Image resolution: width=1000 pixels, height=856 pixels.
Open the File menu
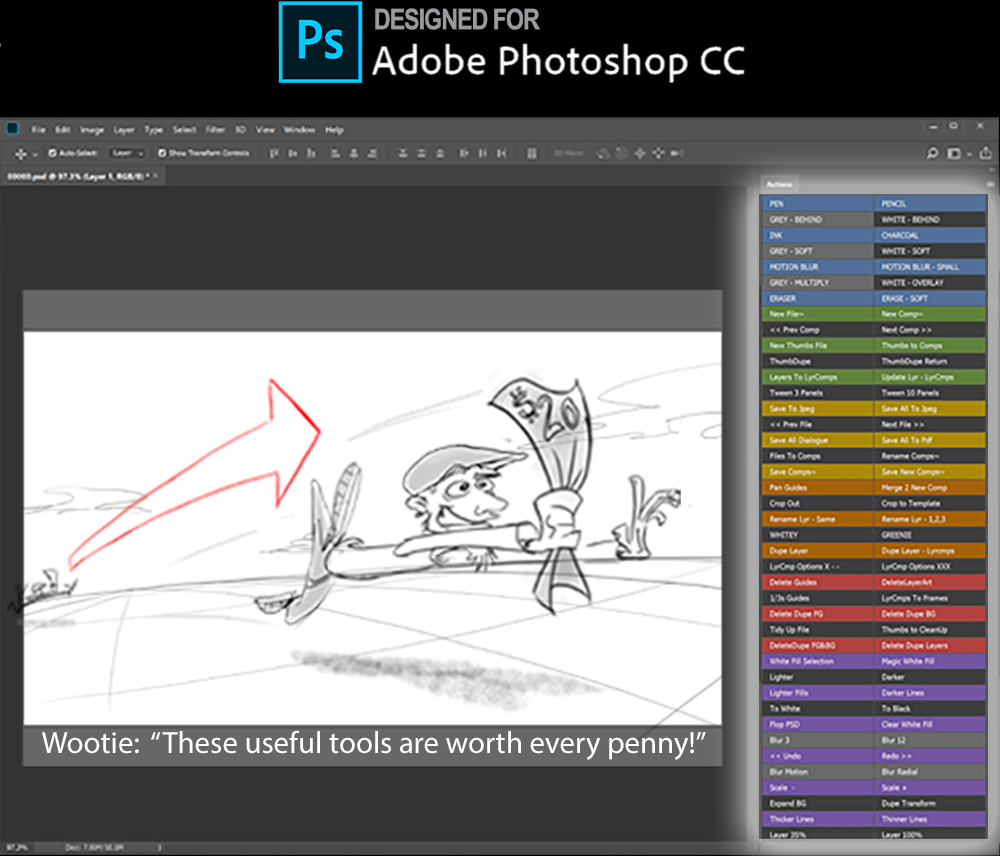(38, 129)
